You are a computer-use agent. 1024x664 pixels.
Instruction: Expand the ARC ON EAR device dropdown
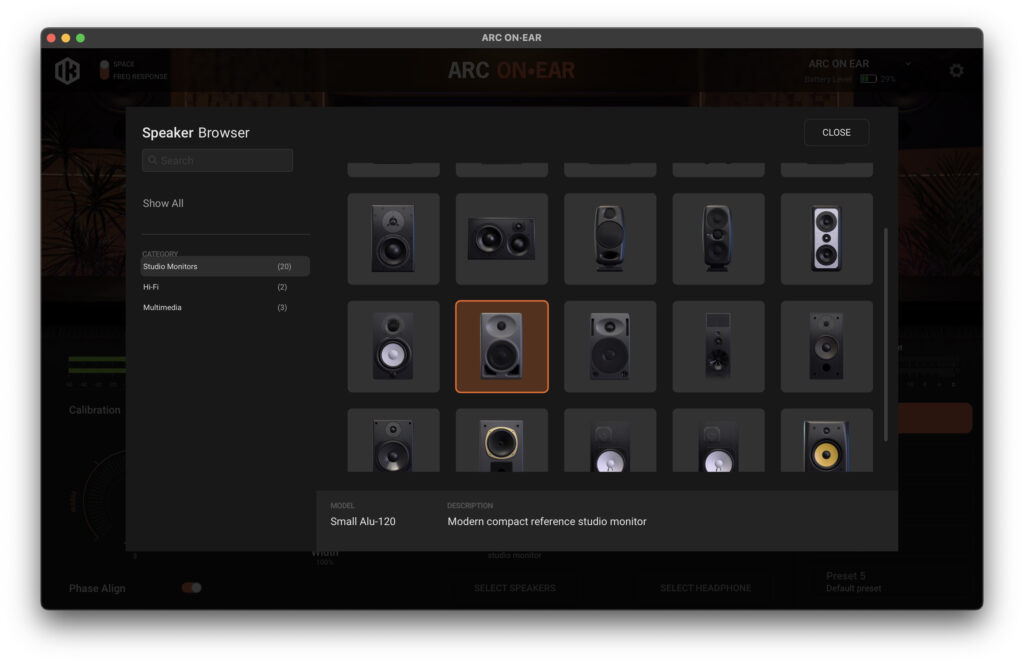pos(908,64)
